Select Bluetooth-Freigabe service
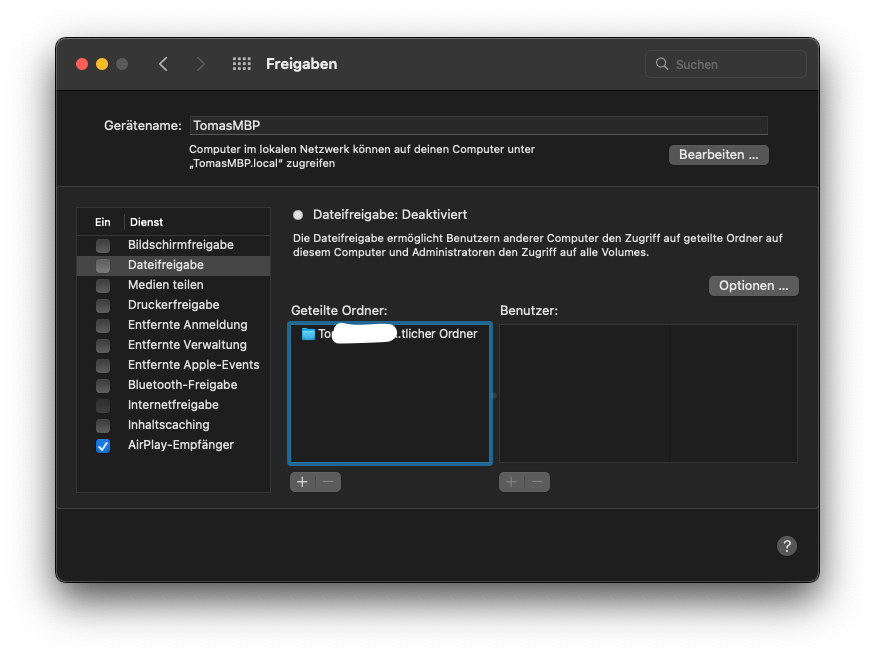The height and width of the screenshot is (656, 875). point(174,385)
